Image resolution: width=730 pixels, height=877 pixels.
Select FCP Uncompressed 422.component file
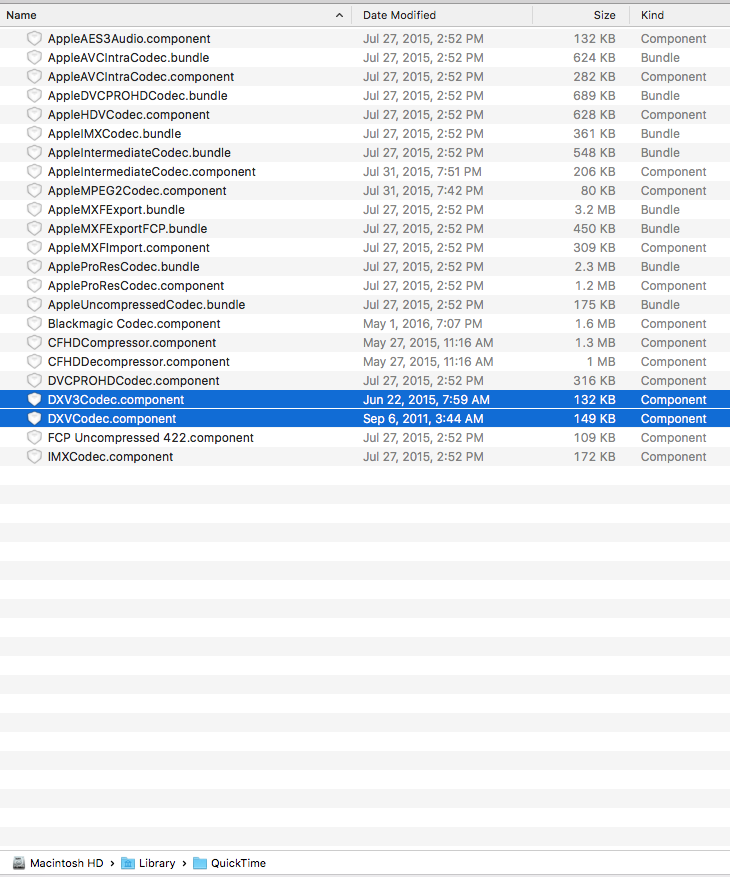[x=150, y=438]
